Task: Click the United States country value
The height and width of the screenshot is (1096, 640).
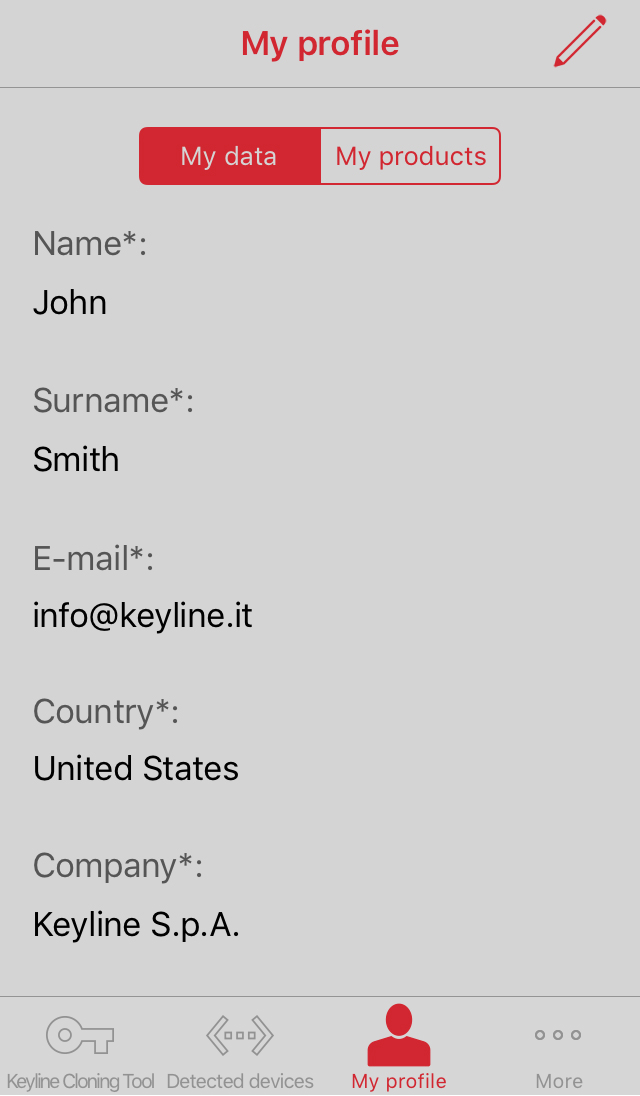Action: click(136, 768)
